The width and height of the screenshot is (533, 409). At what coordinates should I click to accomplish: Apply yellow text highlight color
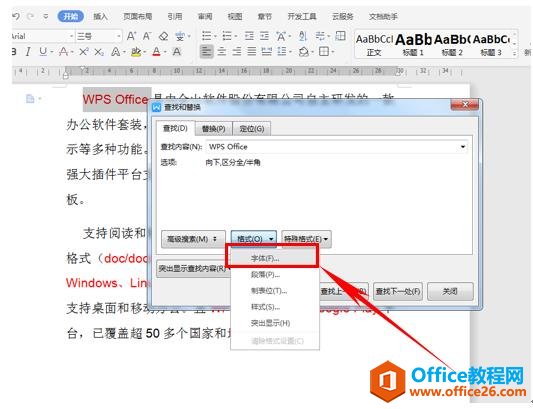(136, 52)
